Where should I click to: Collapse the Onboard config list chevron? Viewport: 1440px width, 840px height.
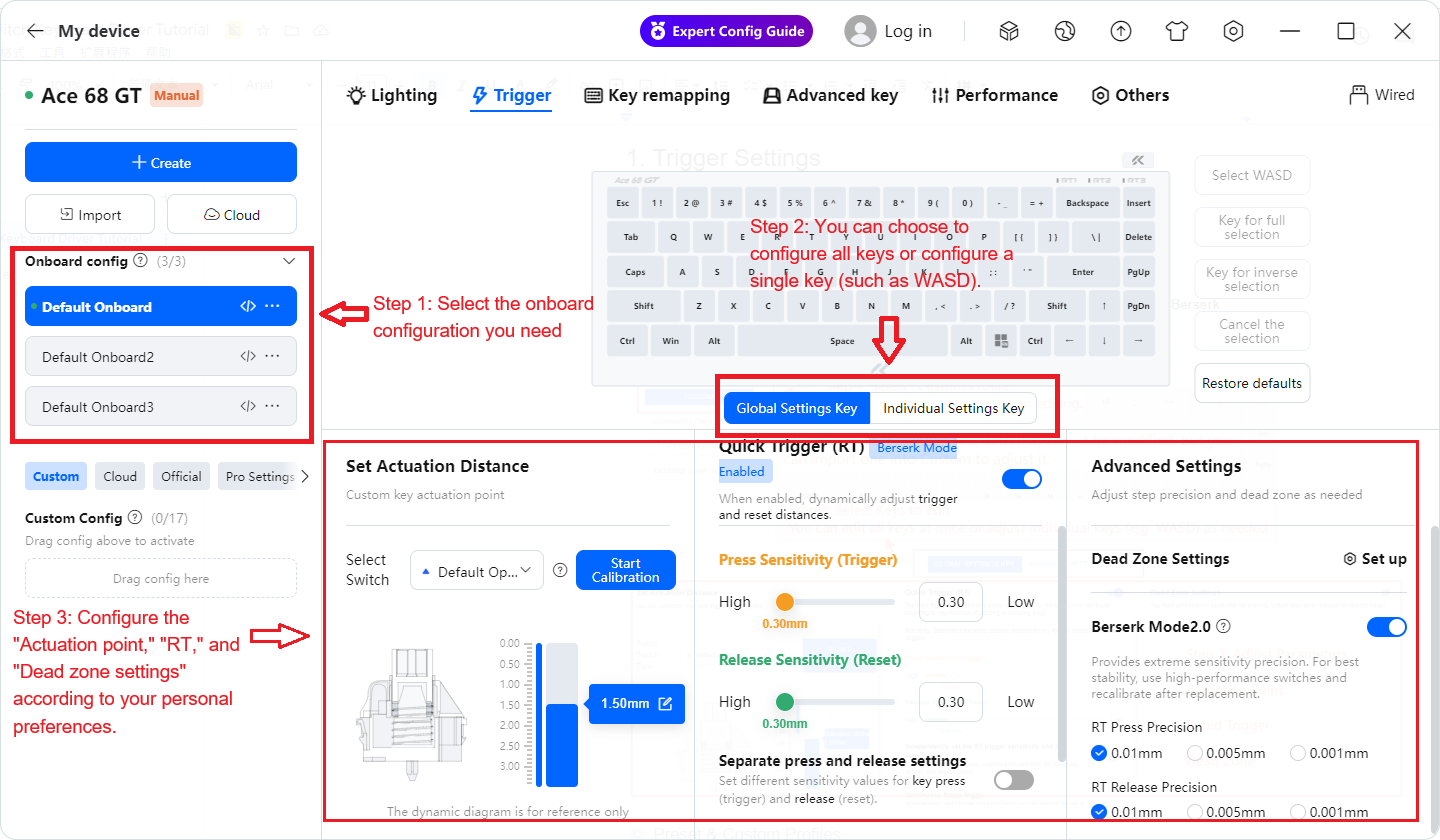point(289,261)
